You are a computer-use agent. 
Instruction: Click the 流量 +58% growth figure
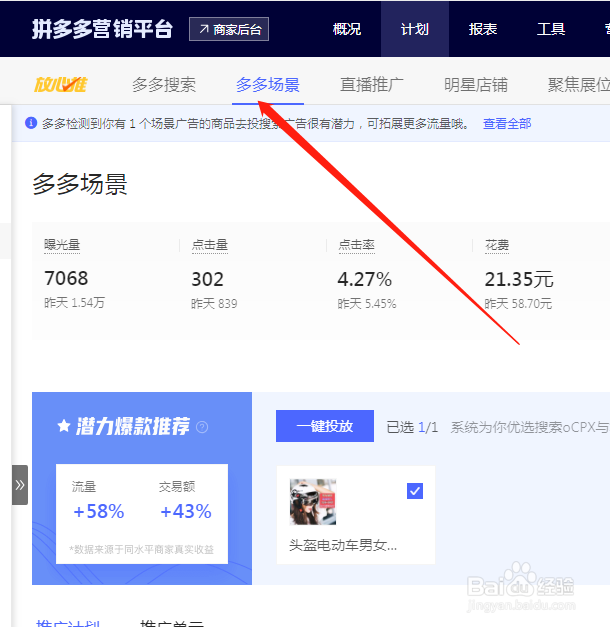[x=98, y=511]
